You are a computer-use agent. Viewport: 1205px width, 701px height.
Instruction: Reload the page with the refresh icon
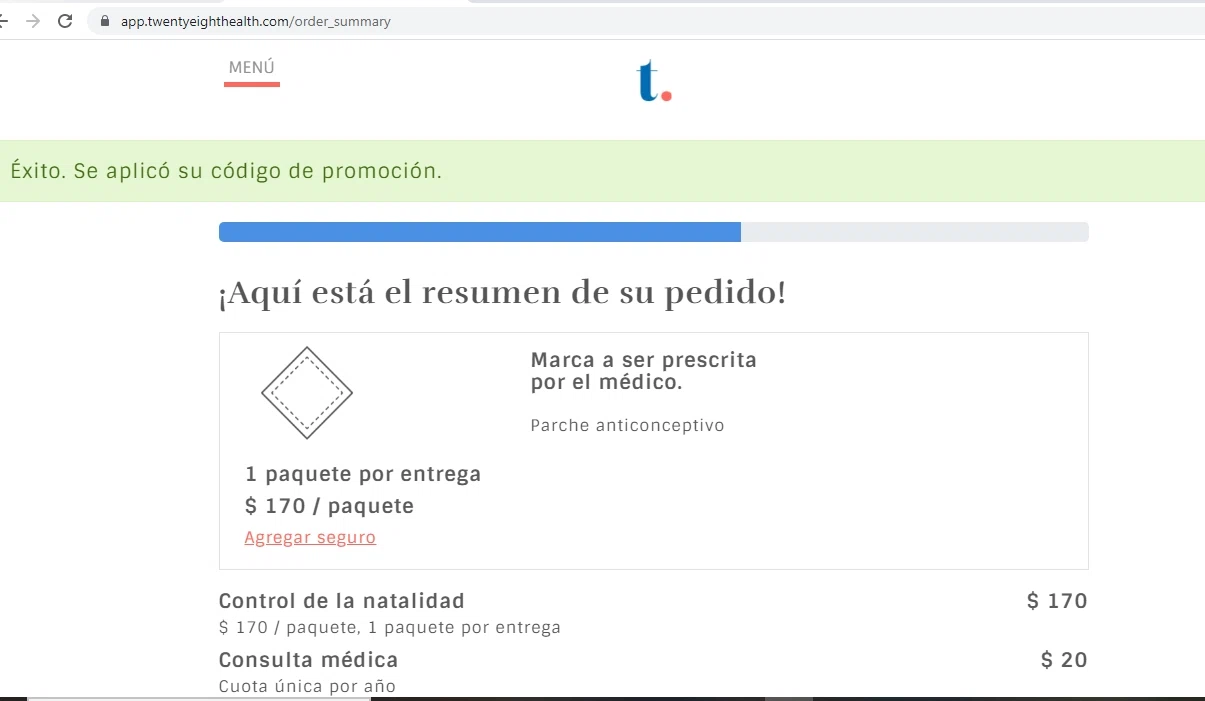(65, 21)
